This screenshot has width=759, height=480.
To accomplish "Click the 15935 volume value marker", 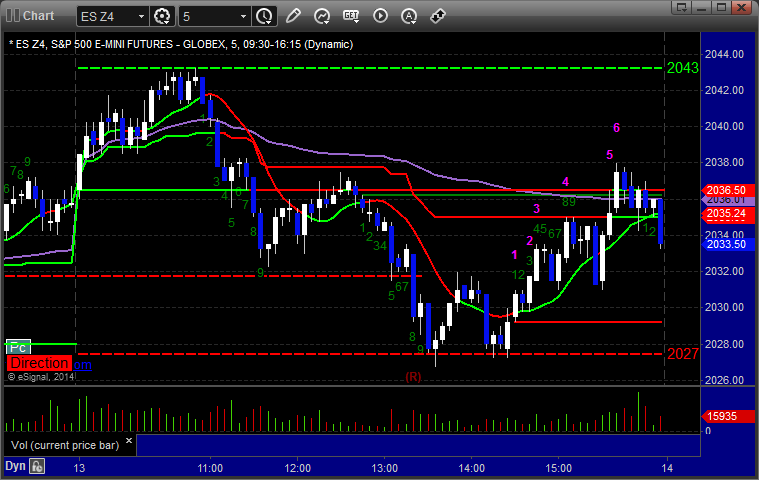I will [728, 416].
